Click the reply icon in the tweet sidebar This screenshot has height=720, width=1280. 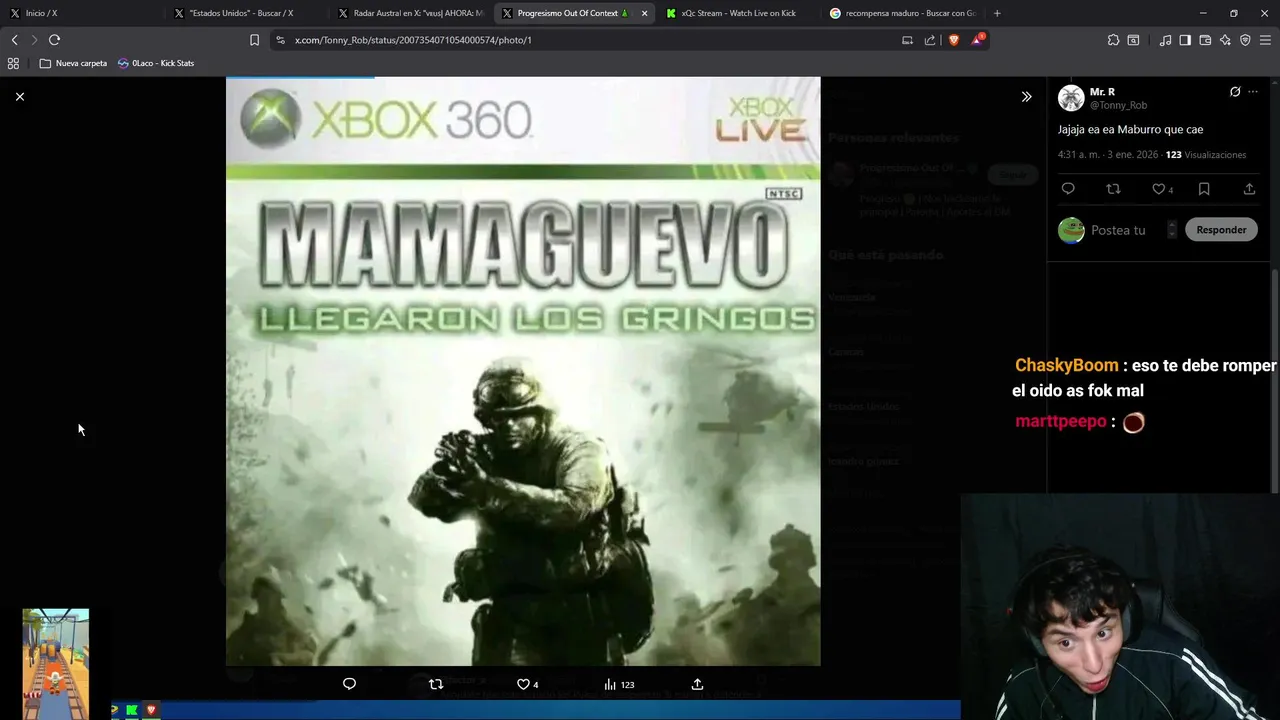[1068, 189]
